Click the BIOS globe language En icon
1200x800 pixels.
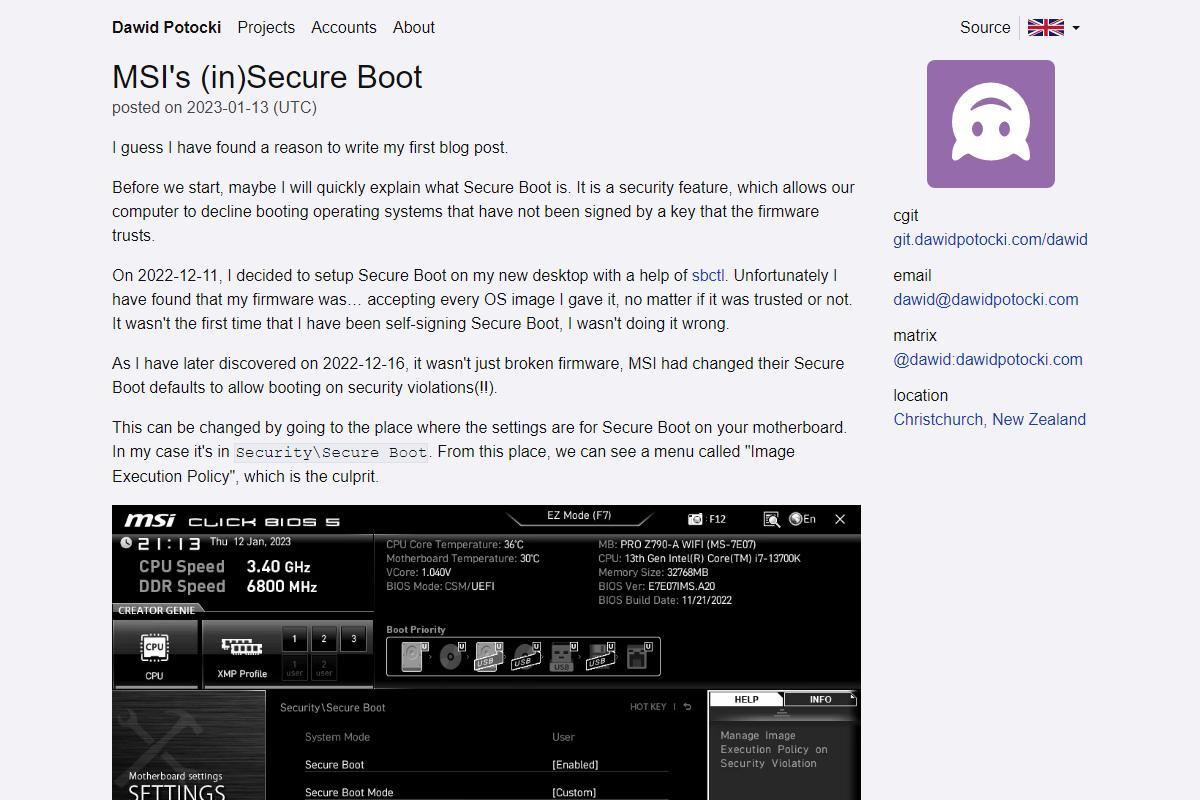802,519
